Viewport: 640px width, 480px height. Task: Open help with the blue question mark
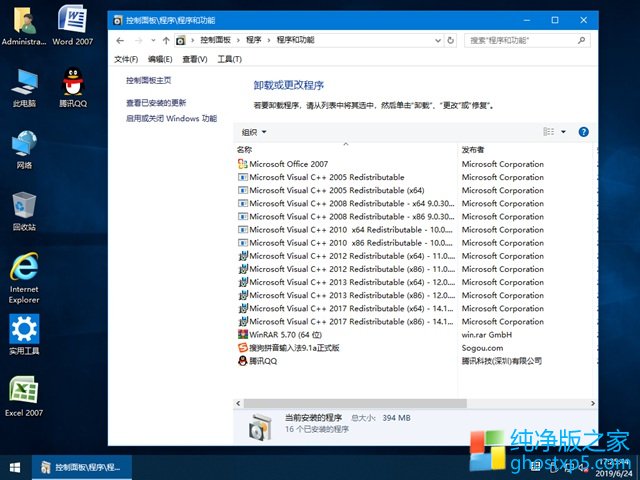583,132
